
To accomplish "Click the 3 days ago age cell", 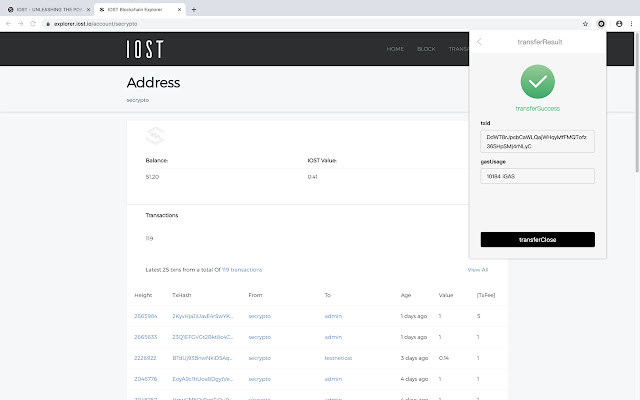I will (x=414, y=358).
